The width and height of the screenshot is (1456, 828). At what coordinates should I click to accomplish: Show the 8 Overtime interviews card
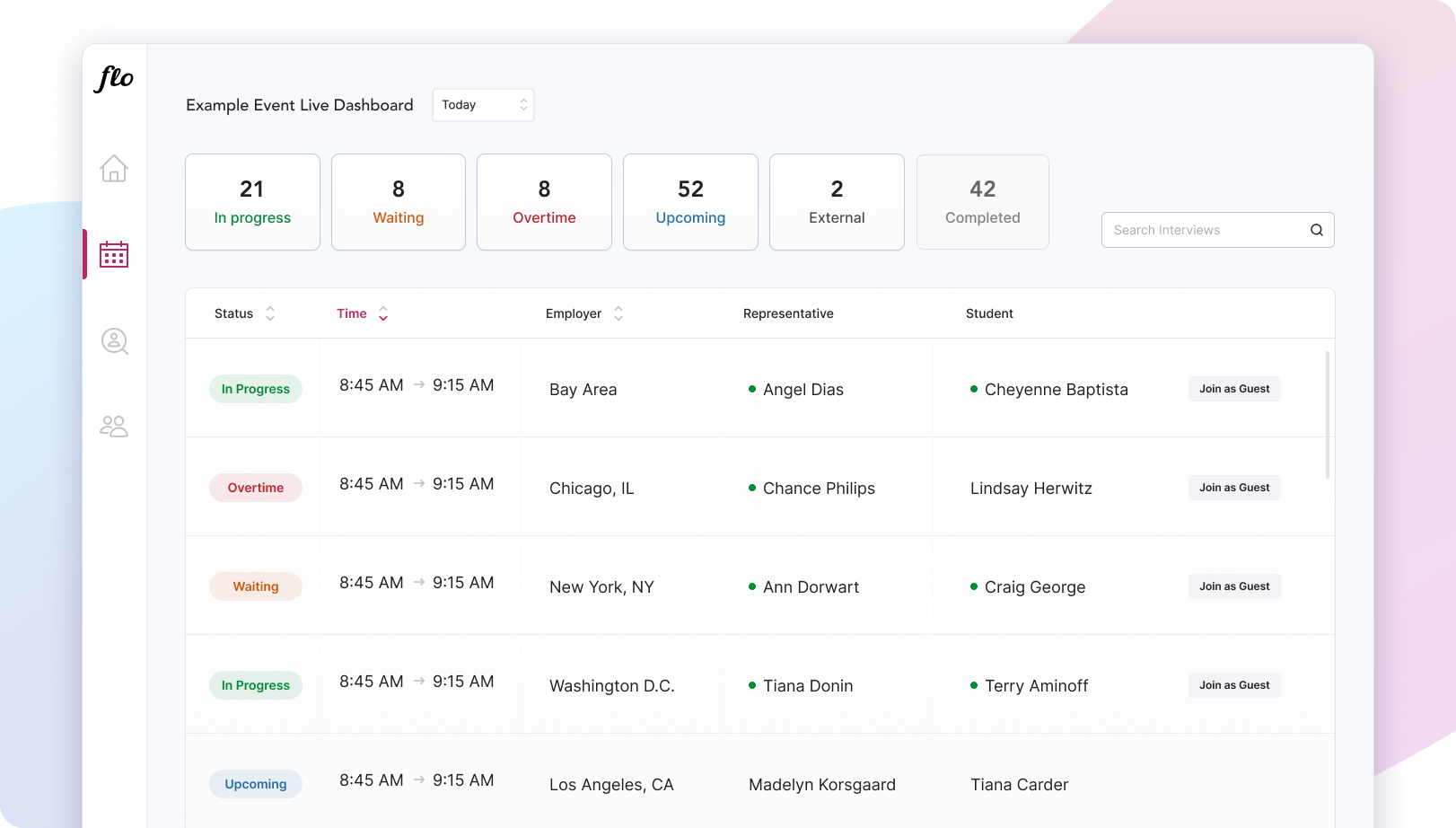(544, 202)
